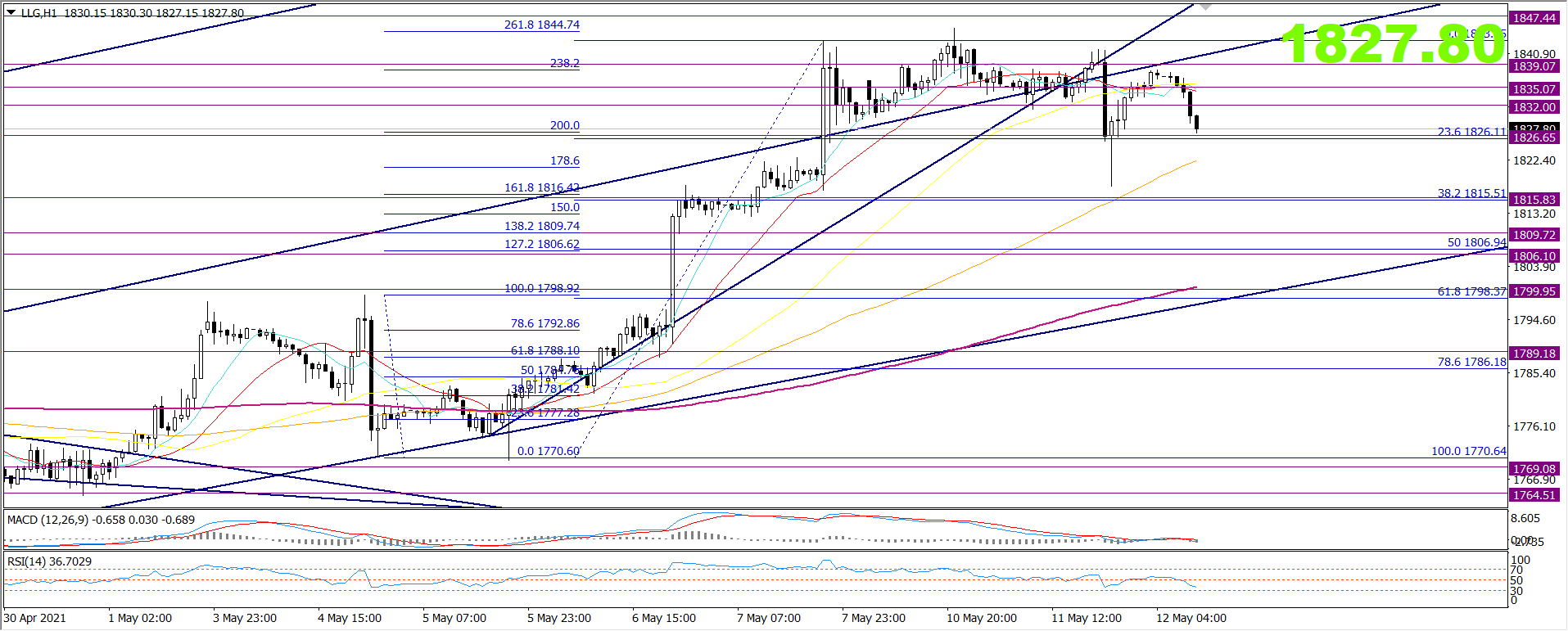Click the 10 May 20:00 time axis label

(982, 618)
